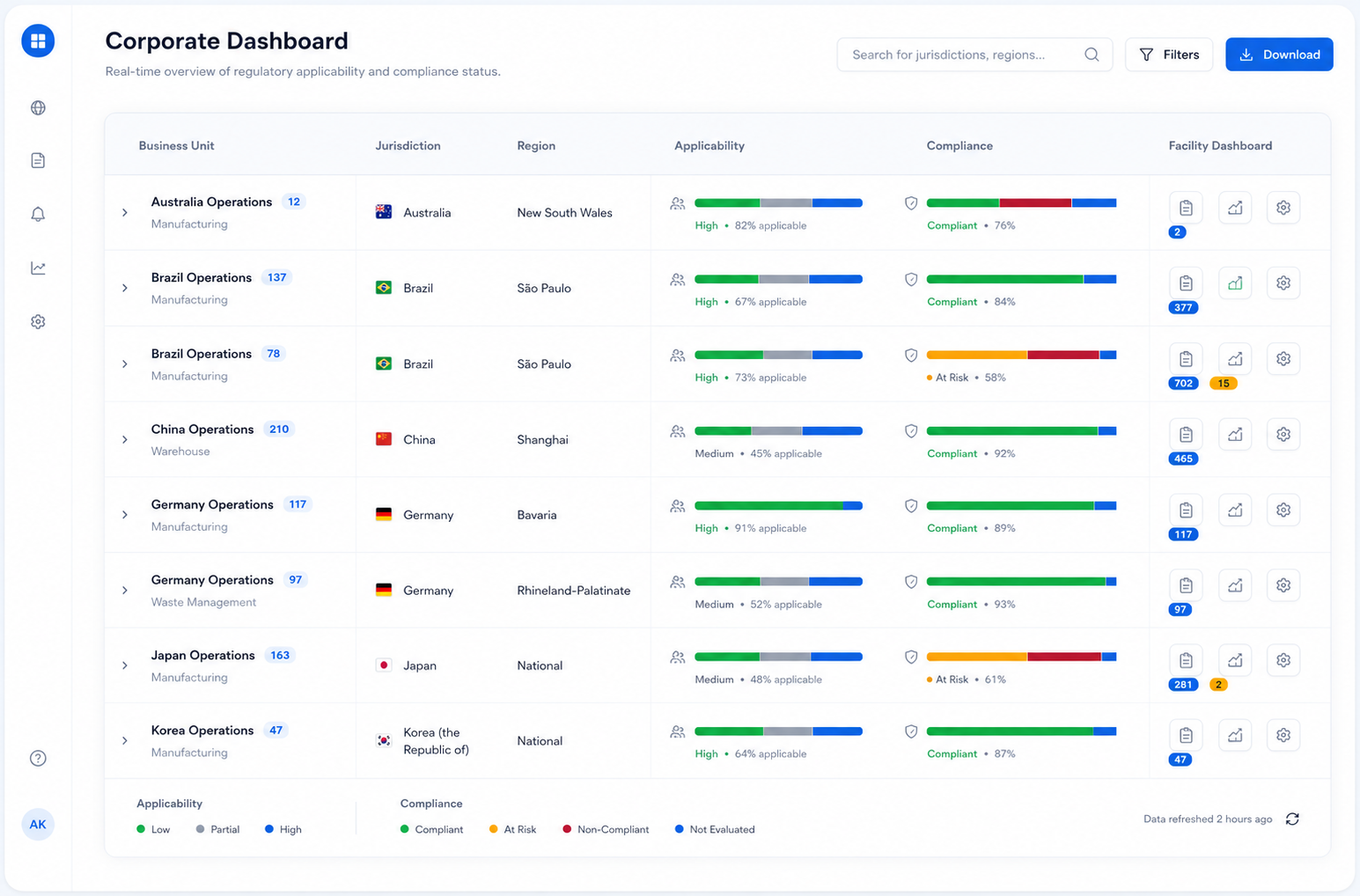Viewport: 1360px width, 896px height.
Task: Click compliance shield icon in Australia row
Action: (x=911, y=203)
